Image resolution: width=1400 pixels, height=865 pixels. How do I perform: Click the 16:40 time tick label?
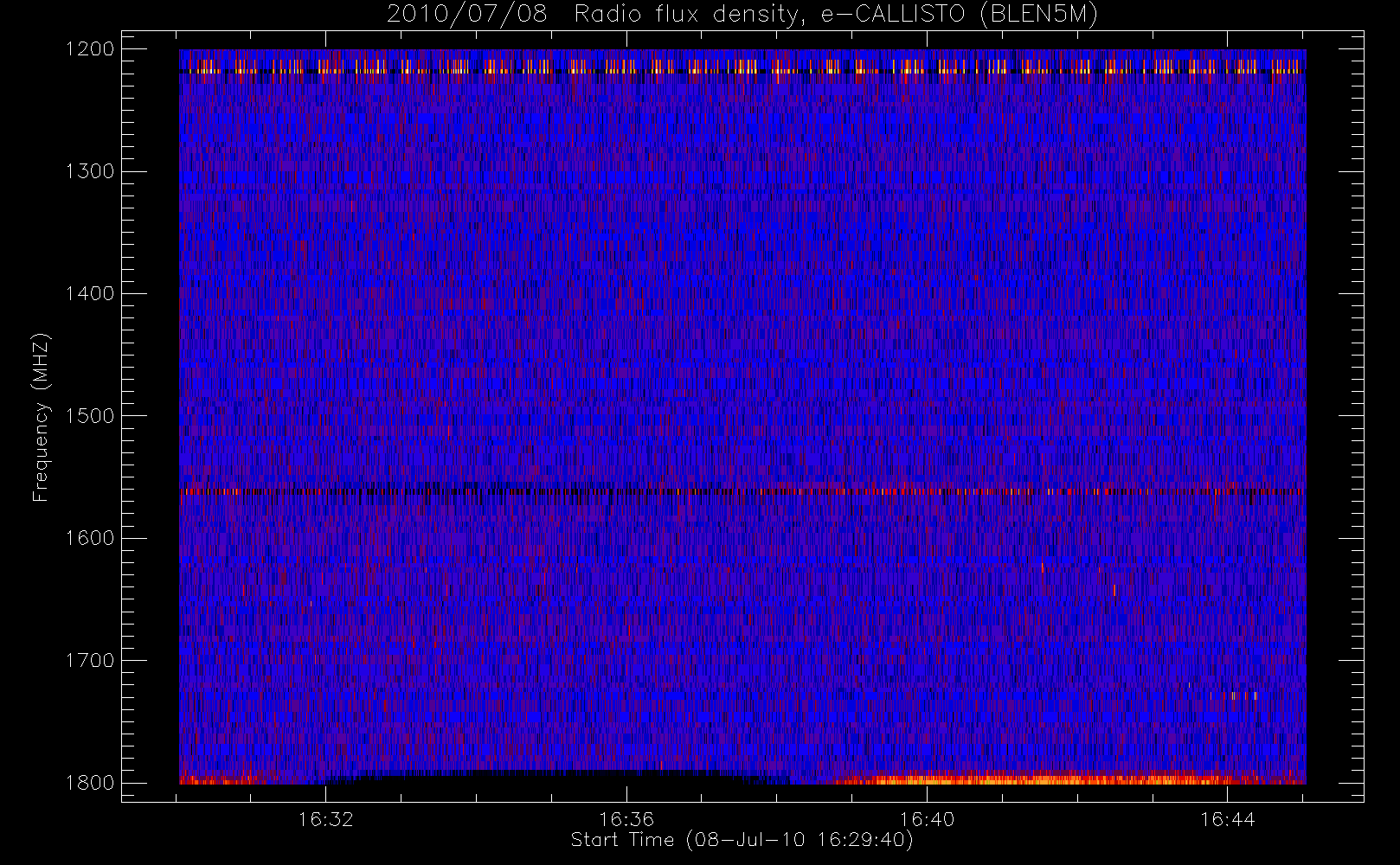tap(927, 819)
